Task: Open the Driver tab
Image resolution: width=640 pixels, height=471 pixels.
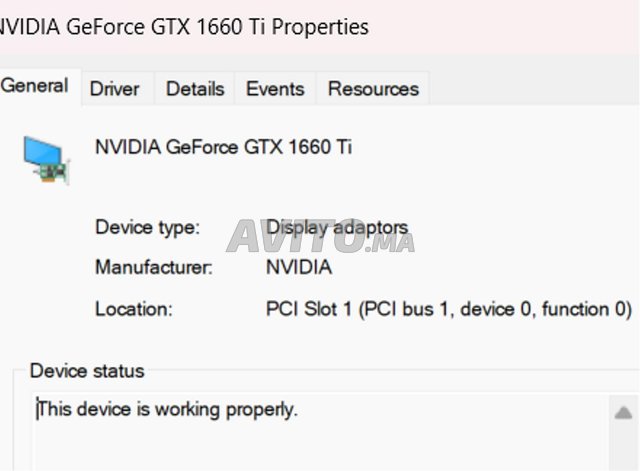Action: point(114,88)
